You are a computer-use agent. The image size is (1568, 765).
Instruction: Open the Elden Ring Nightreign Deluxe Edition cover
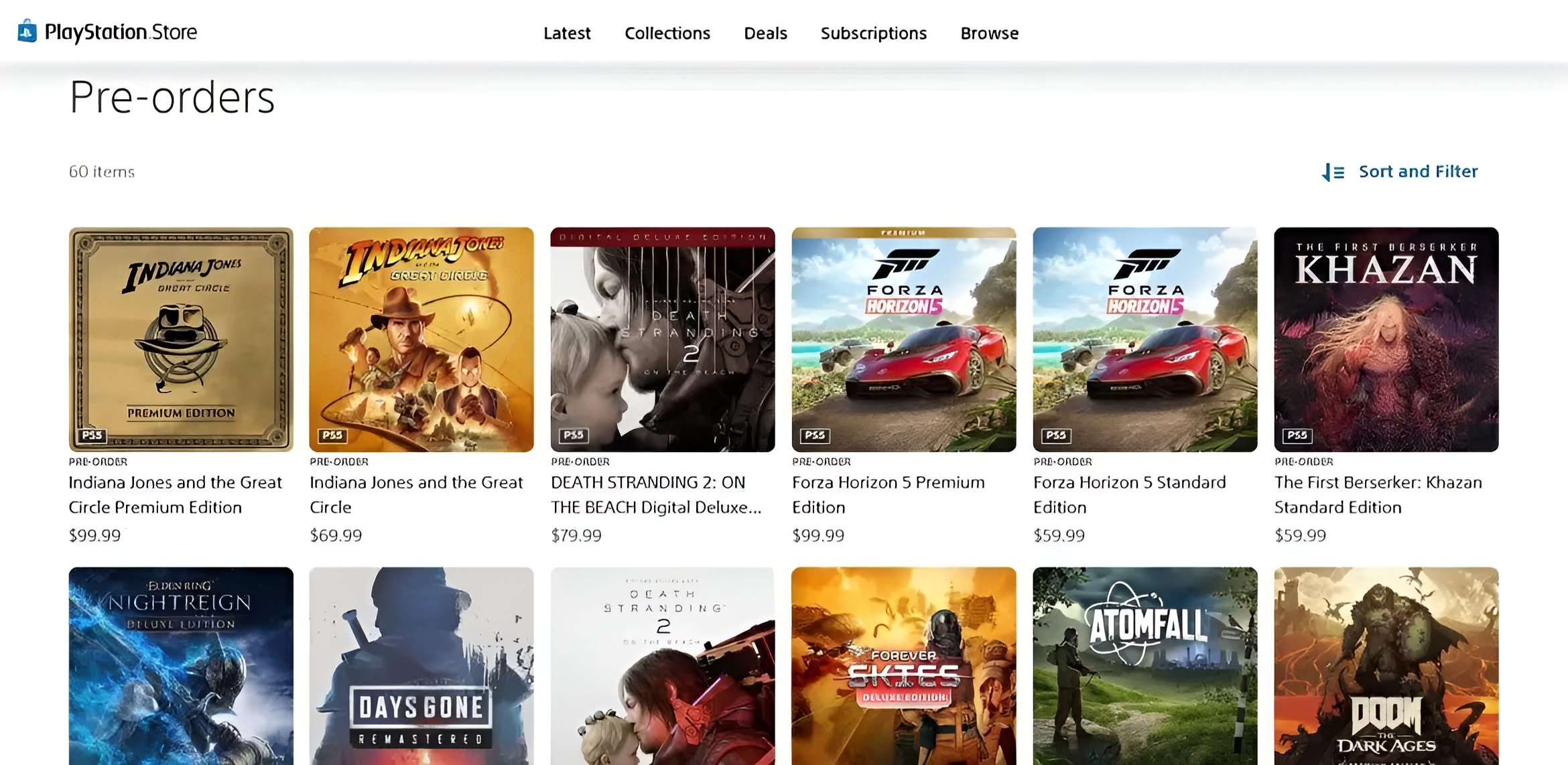181,666
